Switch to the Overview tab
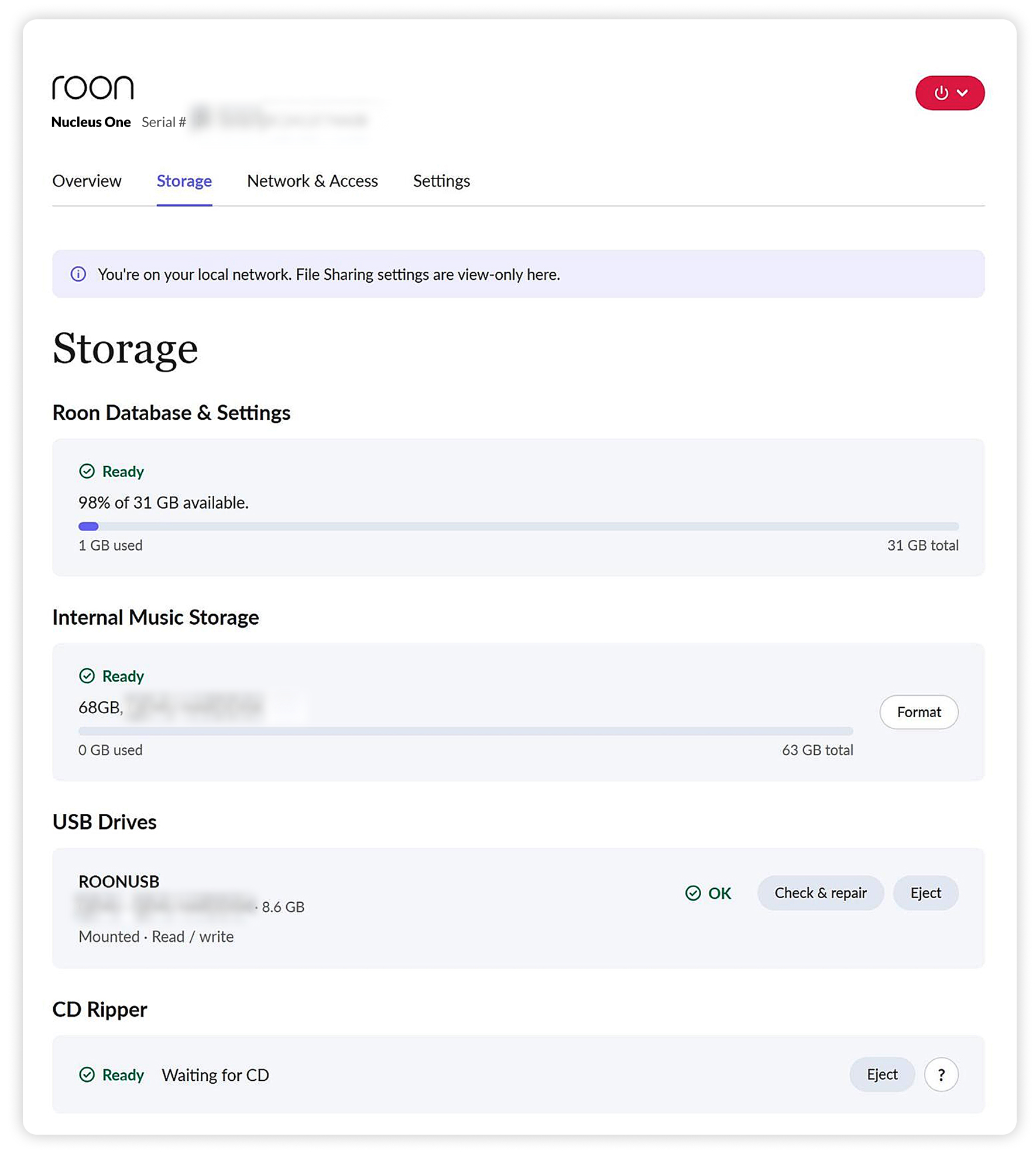The image size is (1036, 1154). click(x=87, y=181)
